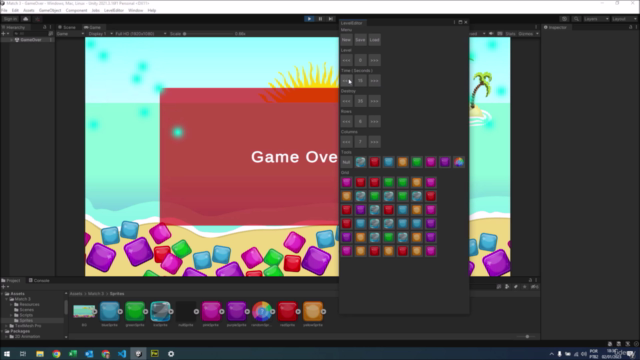Expand the GameOver scene in Hierarchy

click(11, 40)
